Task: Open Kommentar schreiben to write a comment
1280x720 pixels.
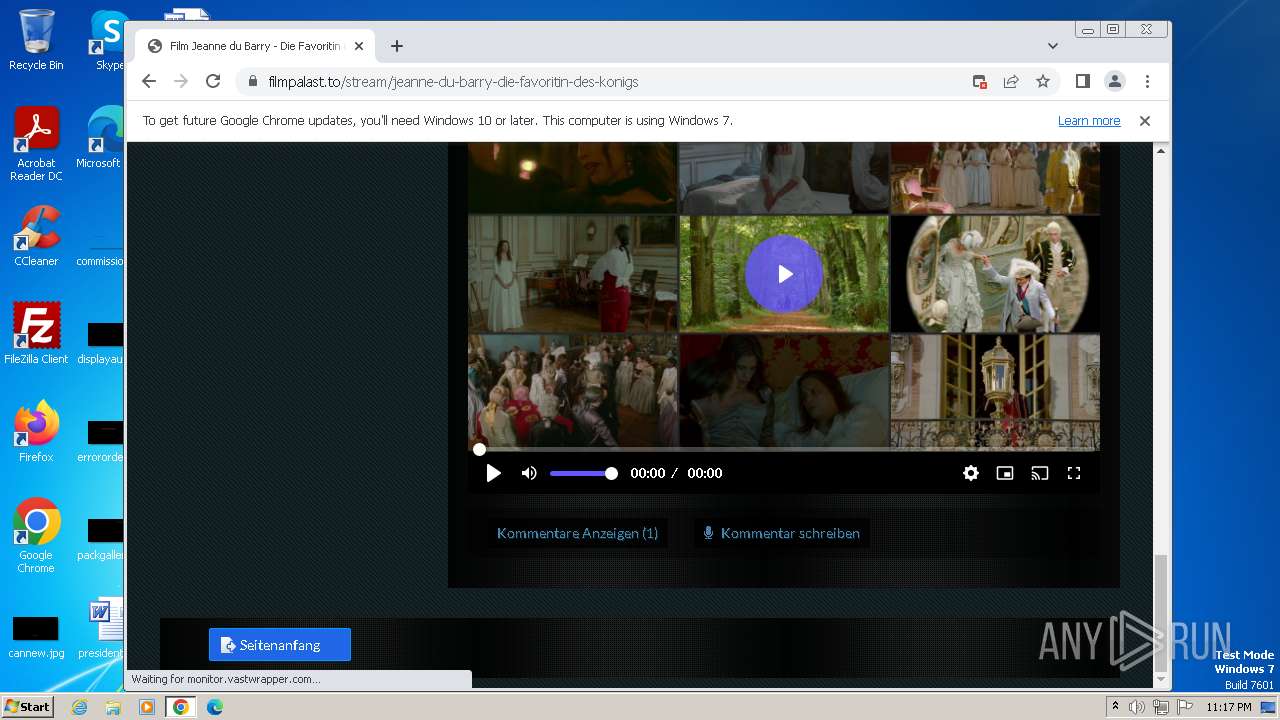Action: click(781, 533)
